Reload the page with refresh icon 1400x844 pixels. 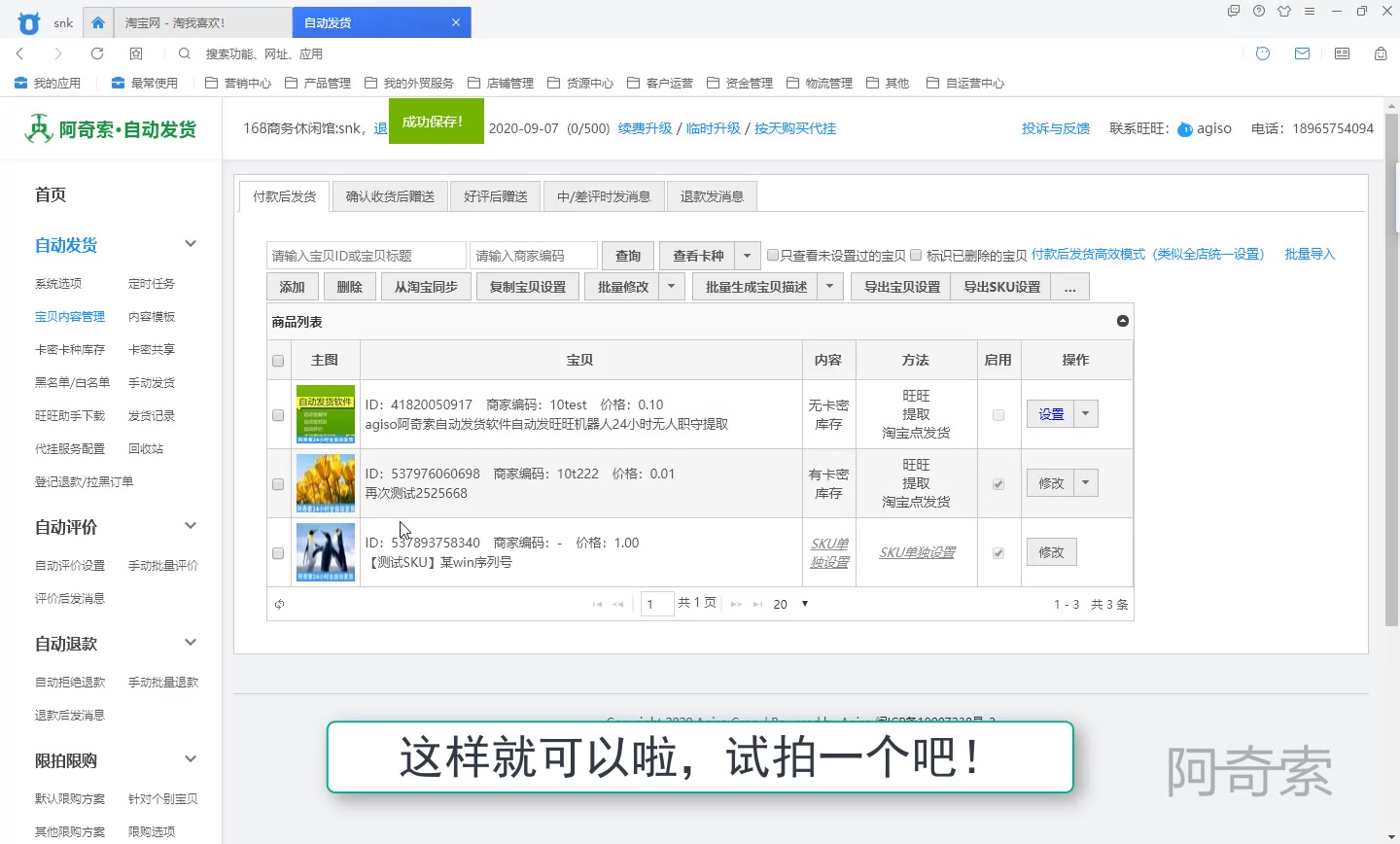click(x=97, y=53)
